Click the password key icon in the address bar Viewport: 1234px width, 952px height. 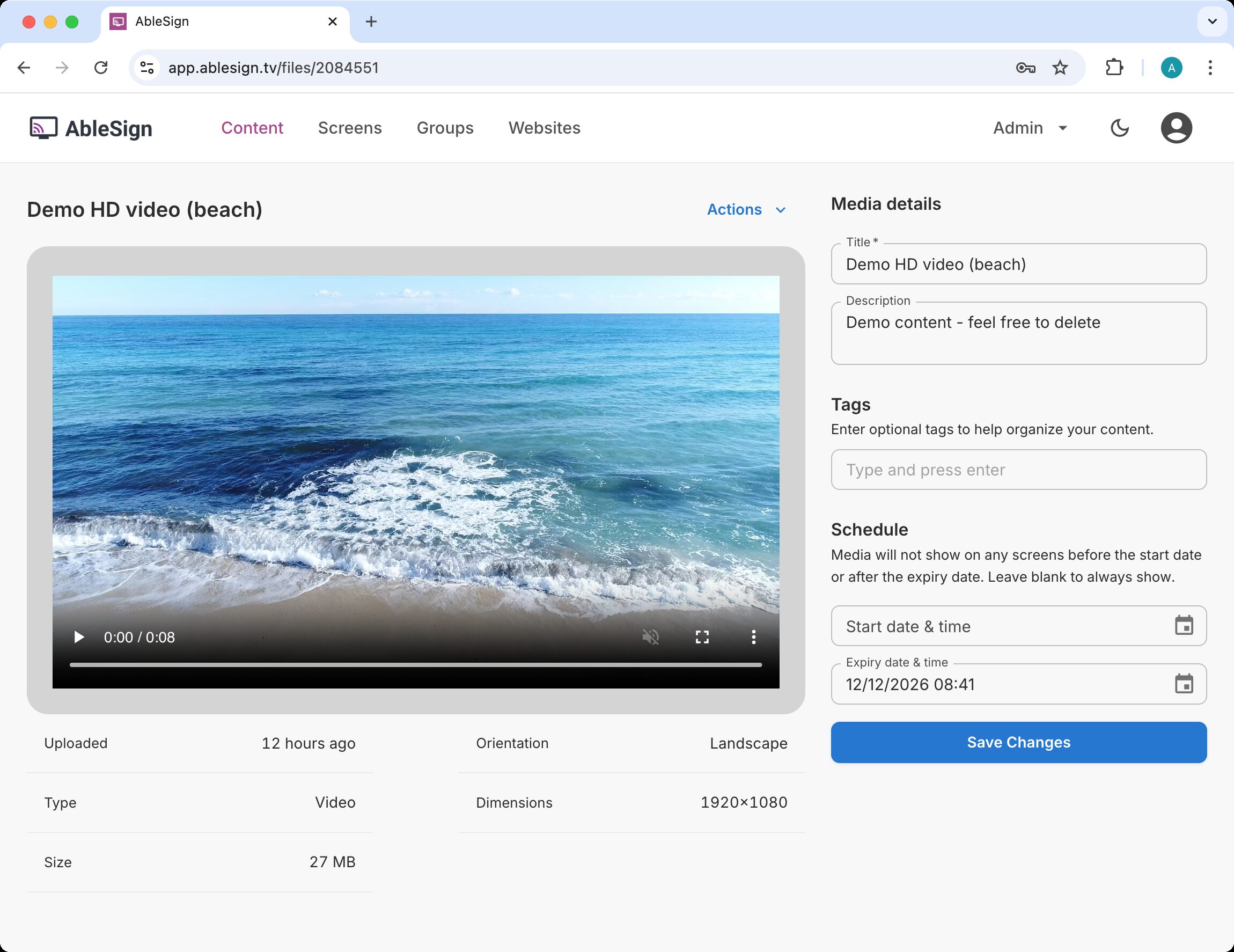[x=1025, y=68]
